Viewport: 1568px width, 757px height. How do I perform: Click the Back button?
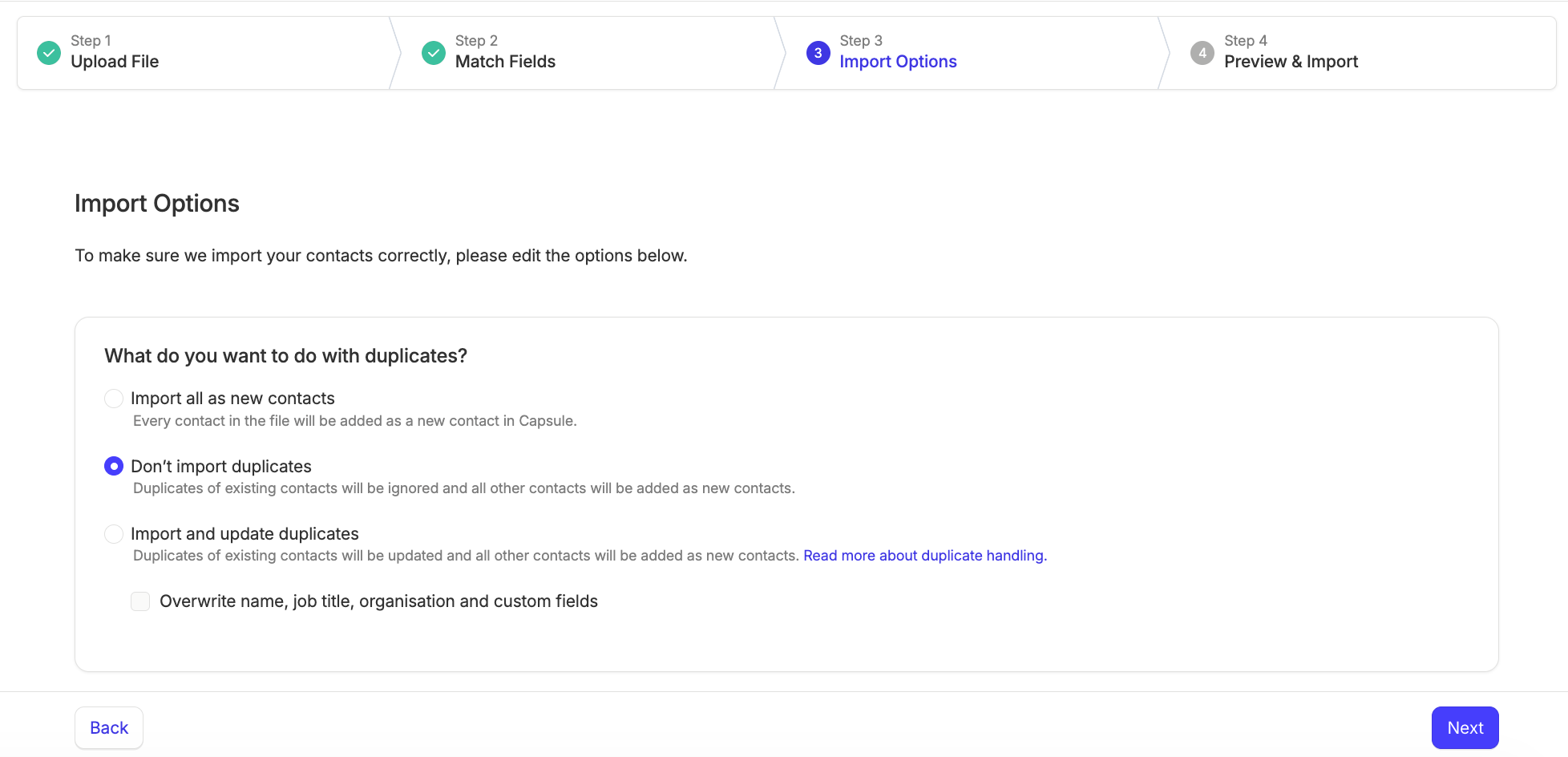click(109, 728)
